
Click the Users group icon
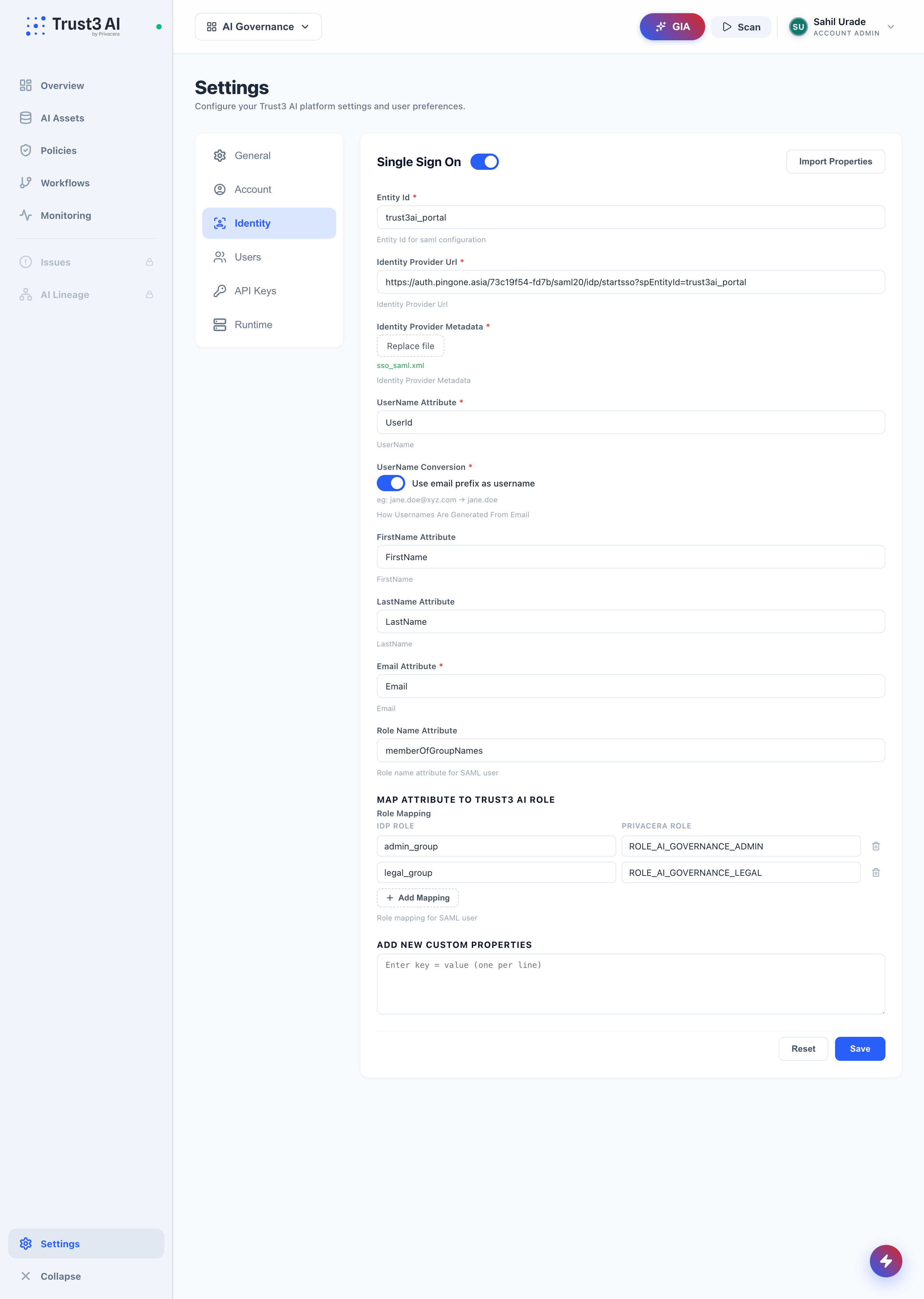tap(220, 257)
